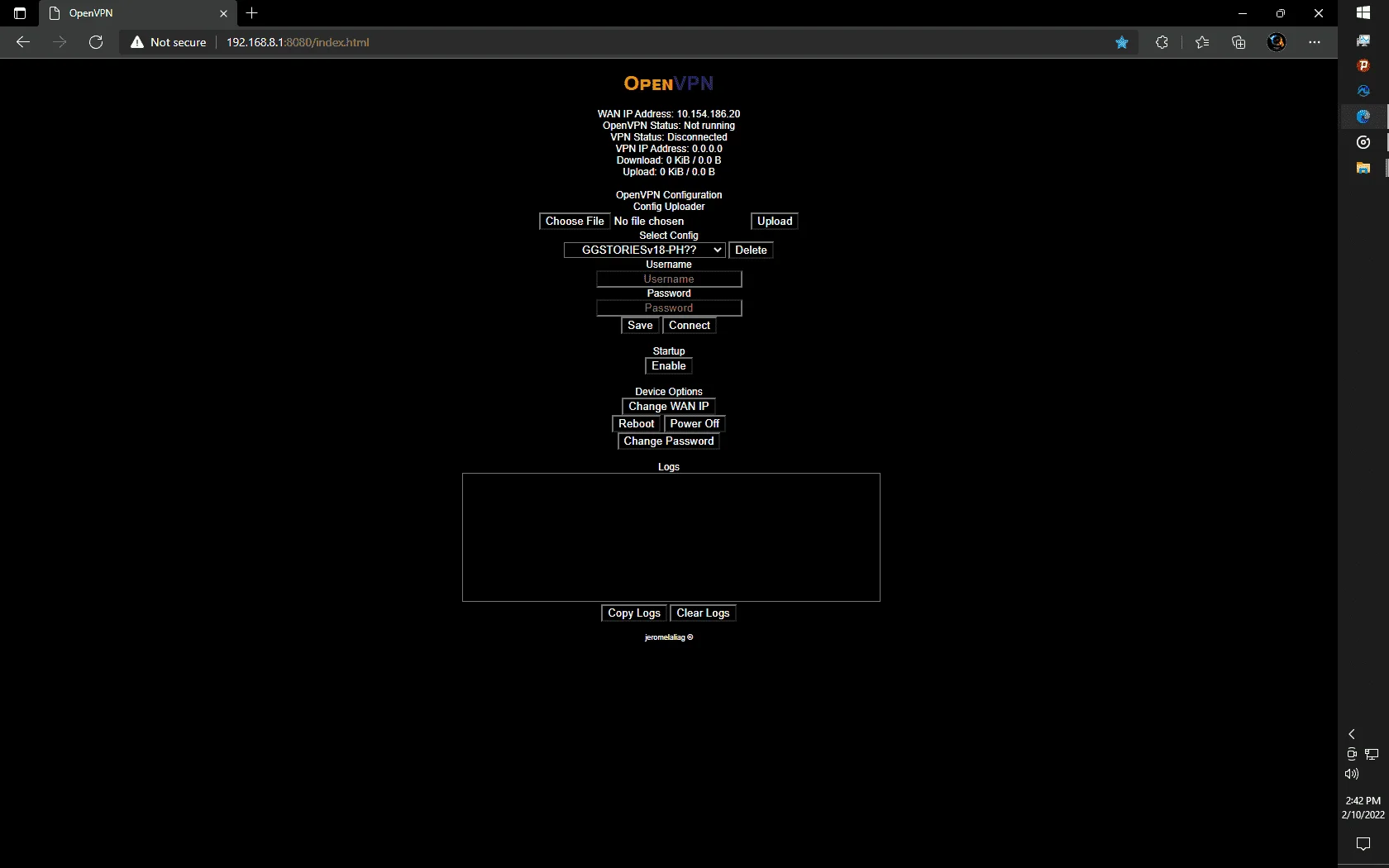Open a new browser tab
Viewport: 1389px width, 868px height.
pyautogui.click(x=252, y=13)
